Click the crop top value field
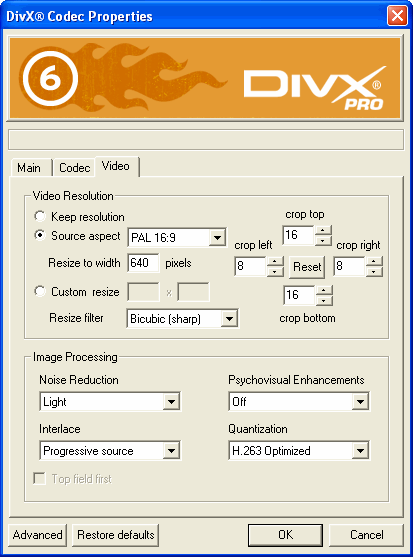 coord(298,235)
